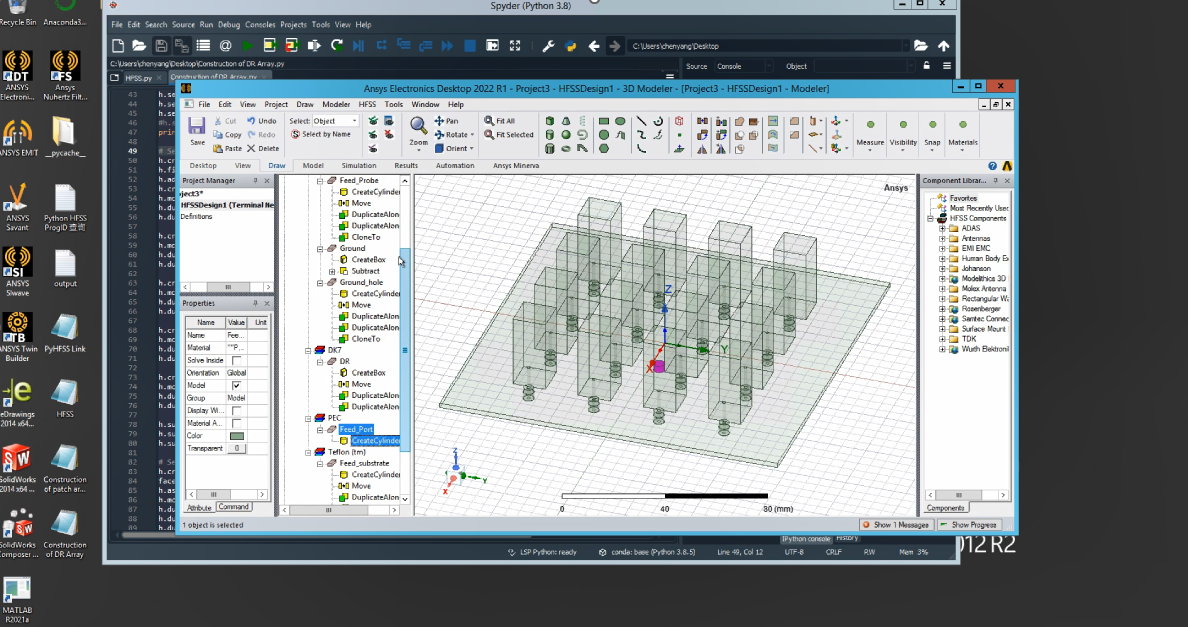Collapse the DK7 material tree node
This screenshot has height=627, width=1188.
pyautogui.click(x=308, y=351)
